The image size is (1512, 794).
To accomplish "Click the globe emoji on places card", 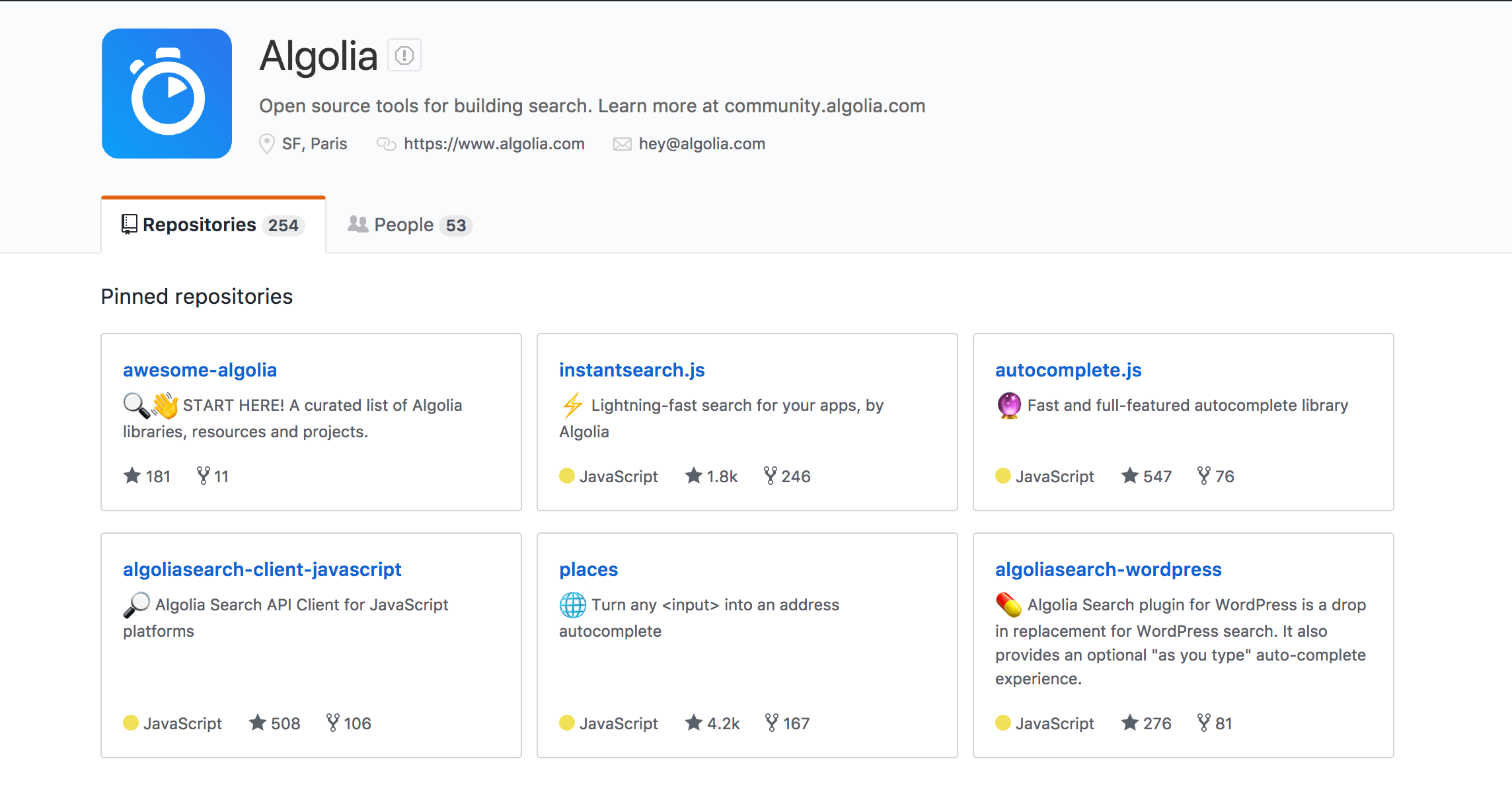I will tap(573, 604).
